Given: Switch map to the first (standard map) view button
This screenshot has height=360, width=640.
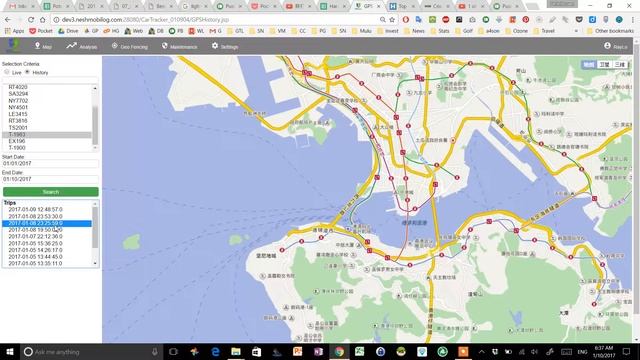Looking at the screenshot, I should [x=589, y=64].
